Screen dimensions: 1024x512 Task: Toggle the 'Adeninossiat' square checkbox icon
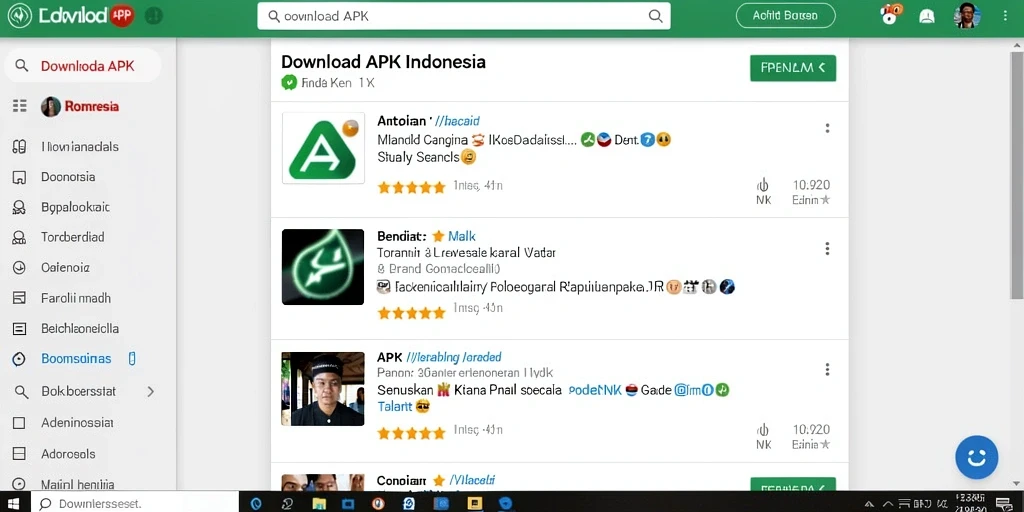(x=20, y=423)
